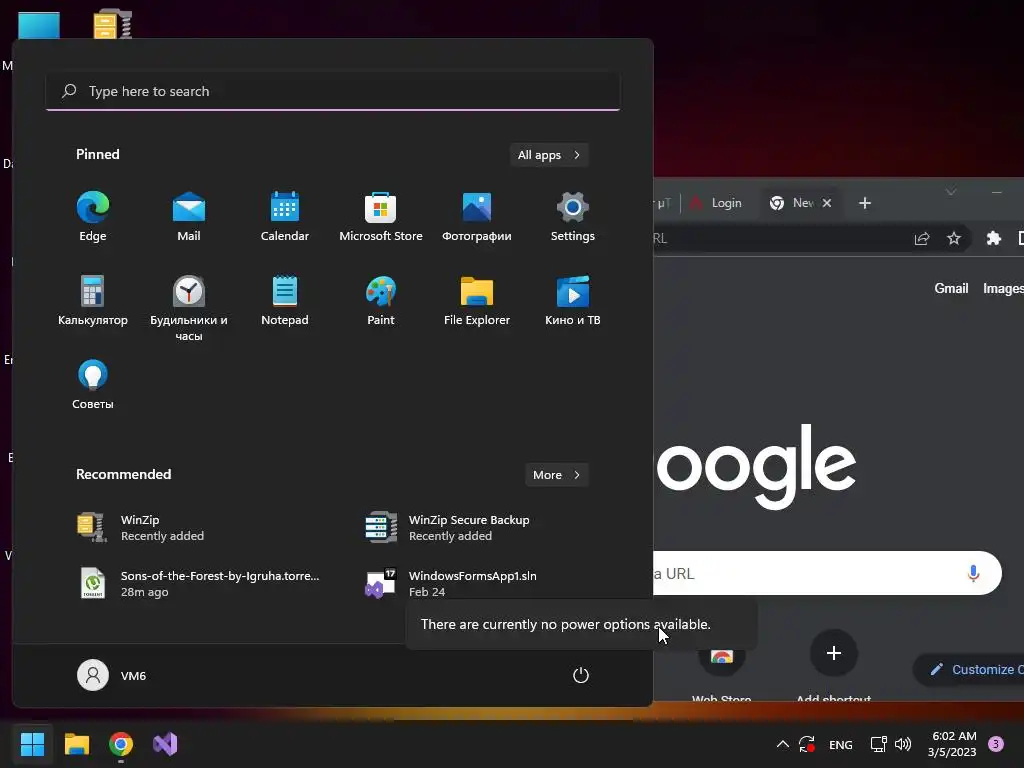Click the Start menu power button

(581, 675)
